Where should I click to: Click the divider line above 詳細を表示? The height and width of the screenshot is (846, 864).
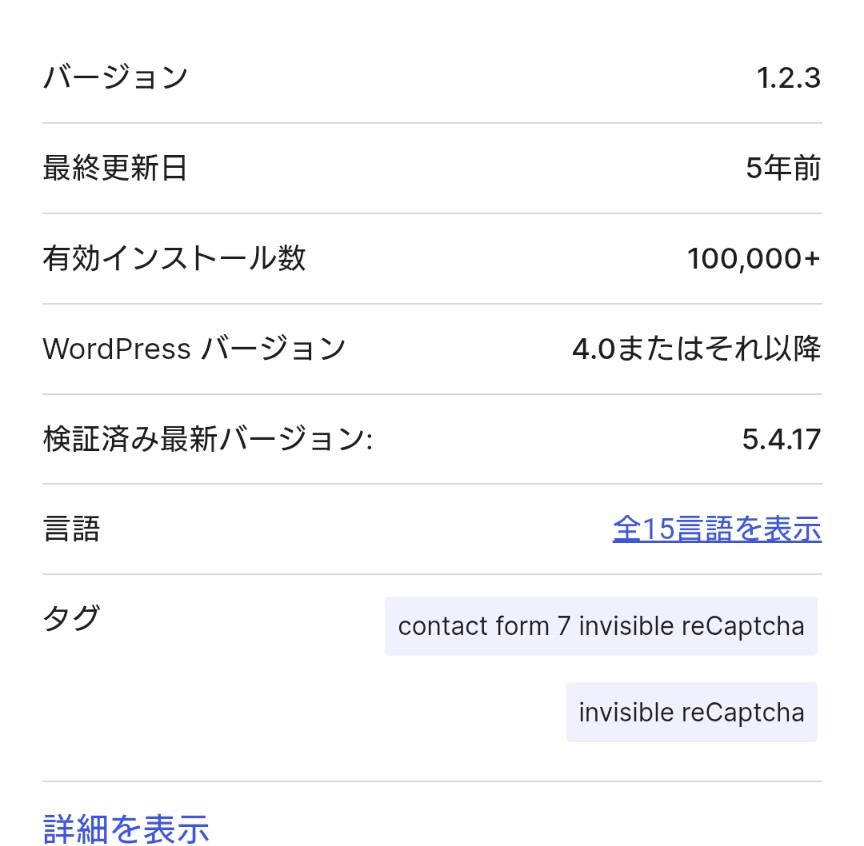(x=432, y=781)
